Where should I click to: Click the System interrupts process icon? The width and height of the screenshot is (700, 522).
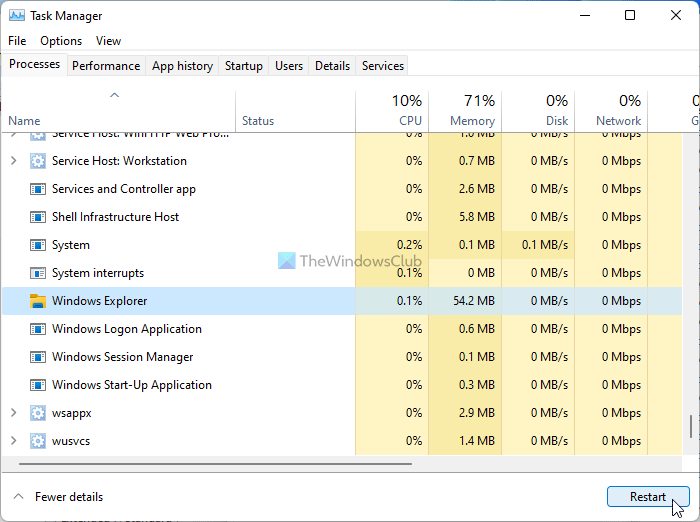pyautogui.click(x=38, y=273)
